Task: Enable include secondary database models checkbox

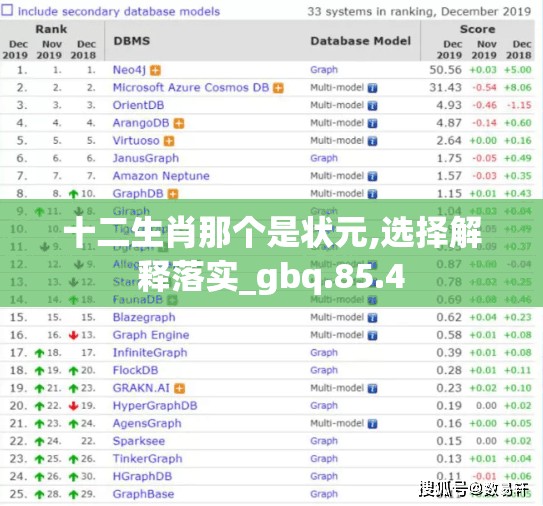Action: point(7,10)
